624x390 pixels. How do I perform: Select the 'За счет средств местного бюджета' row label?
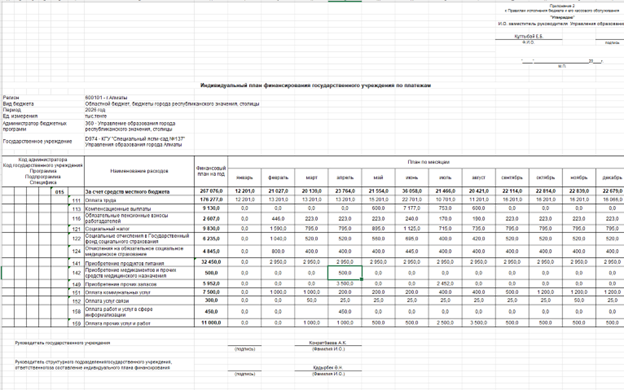pyautogui.click(x=139, y=192)
